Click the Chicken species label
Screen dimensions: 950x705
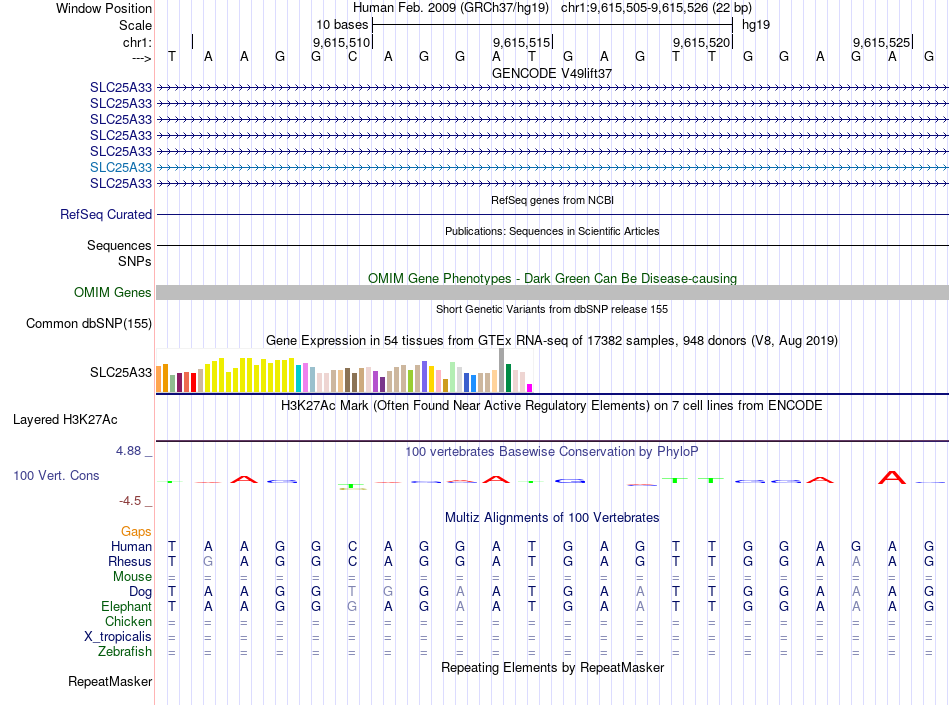(128, 621)
